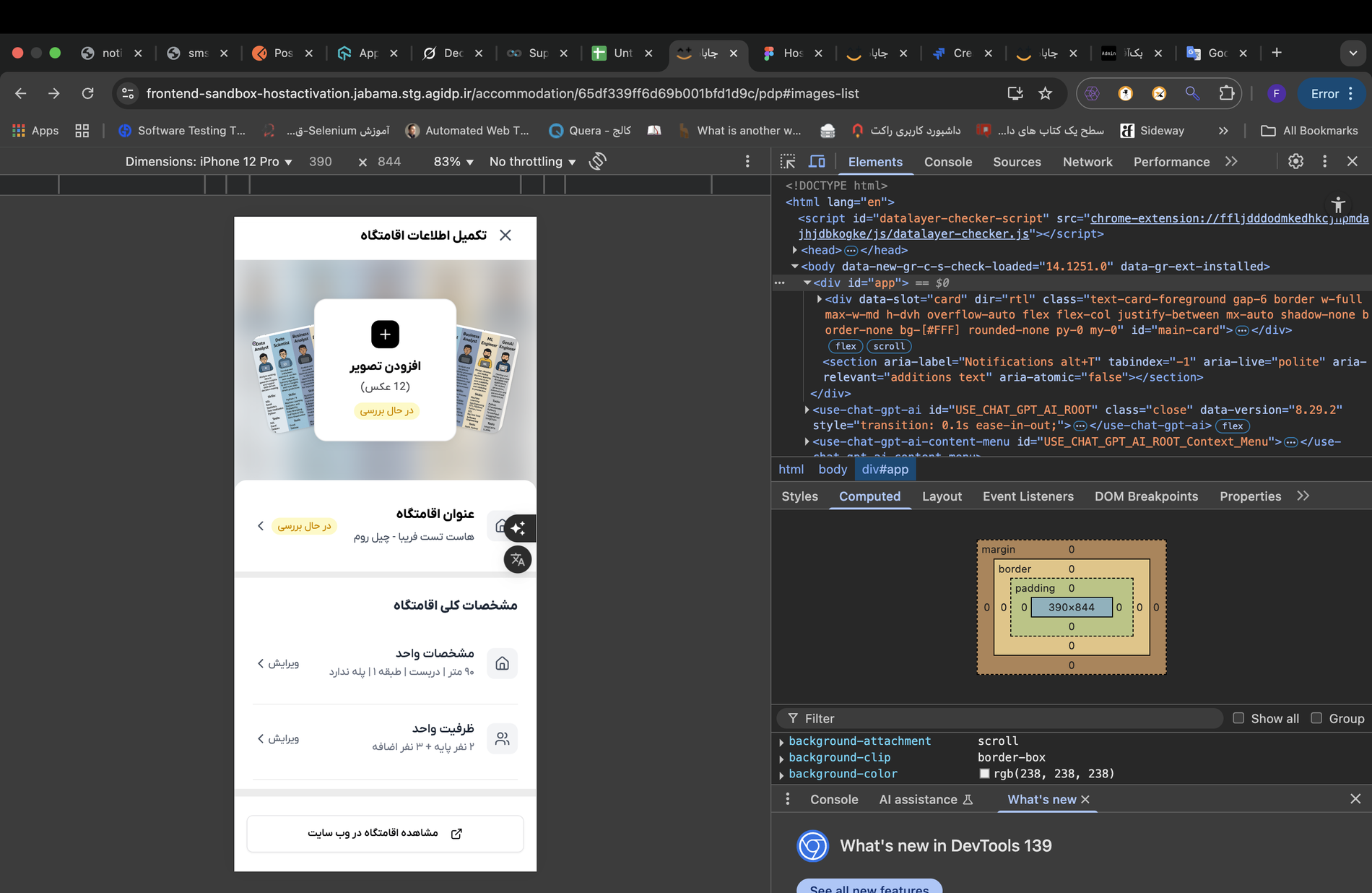Enable the Show all checkbox
Screen dimensions: 1372x893
(x=1238, y=718)
